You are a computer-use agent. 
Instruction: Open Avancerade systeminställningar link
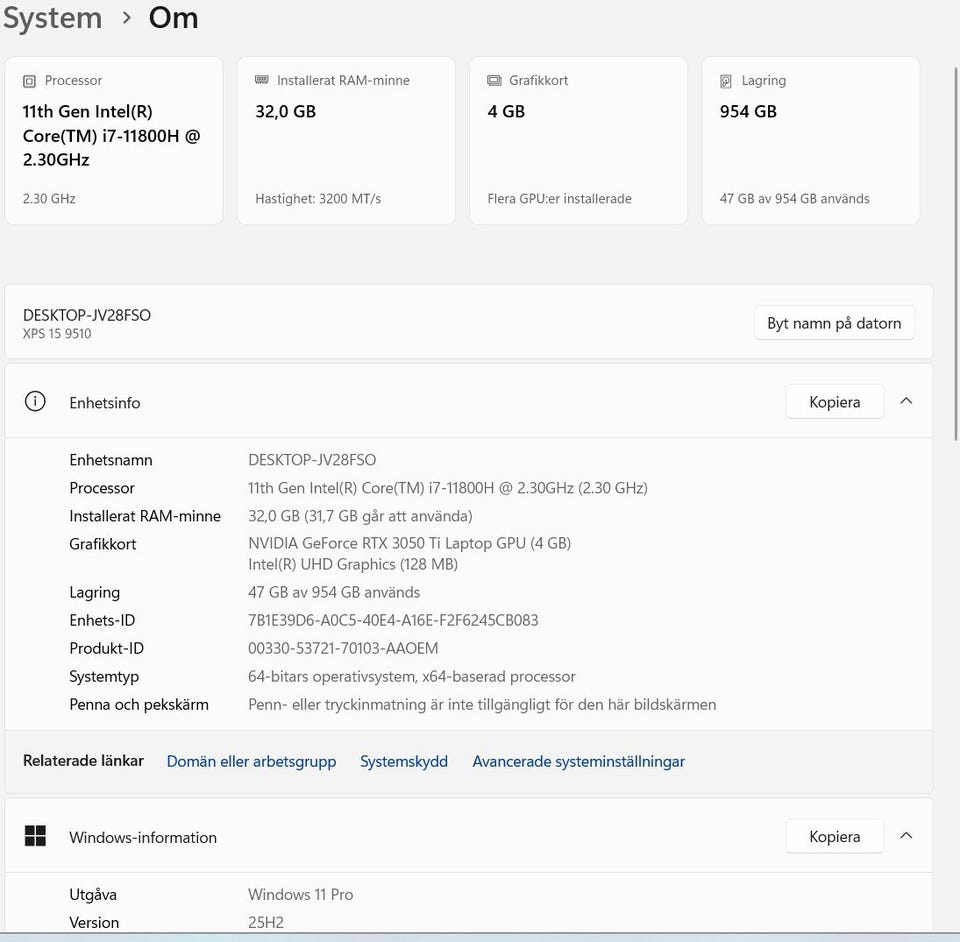(579, 761)
